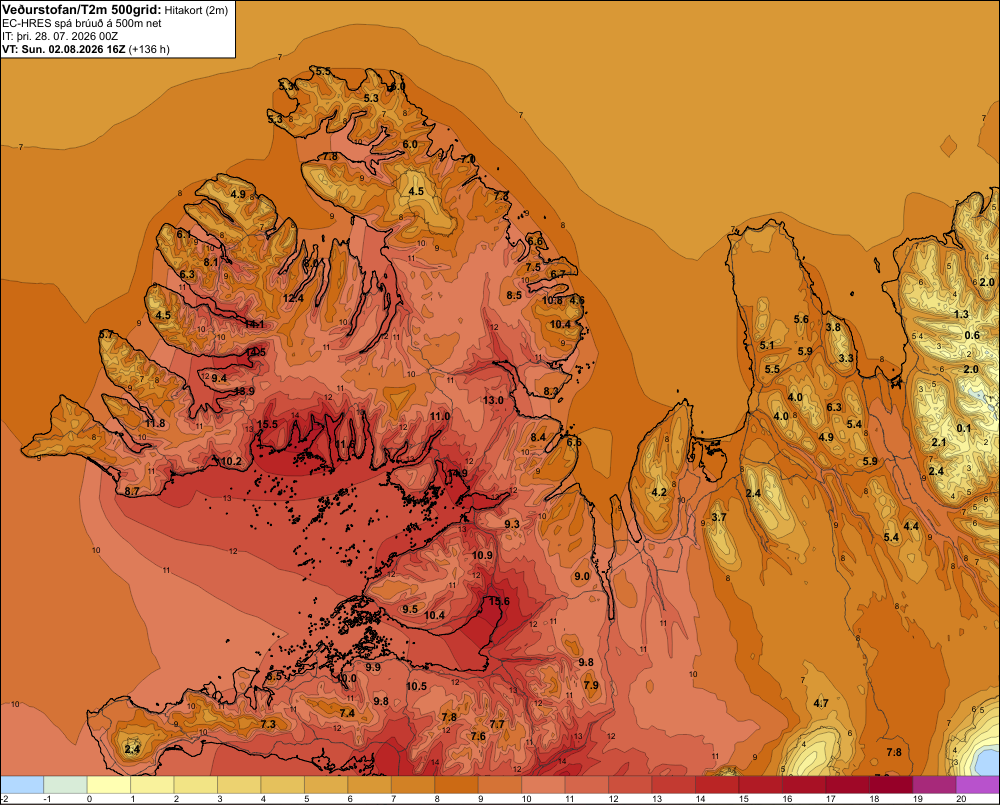Click the 5.1 temperature value

coord(767,345)
